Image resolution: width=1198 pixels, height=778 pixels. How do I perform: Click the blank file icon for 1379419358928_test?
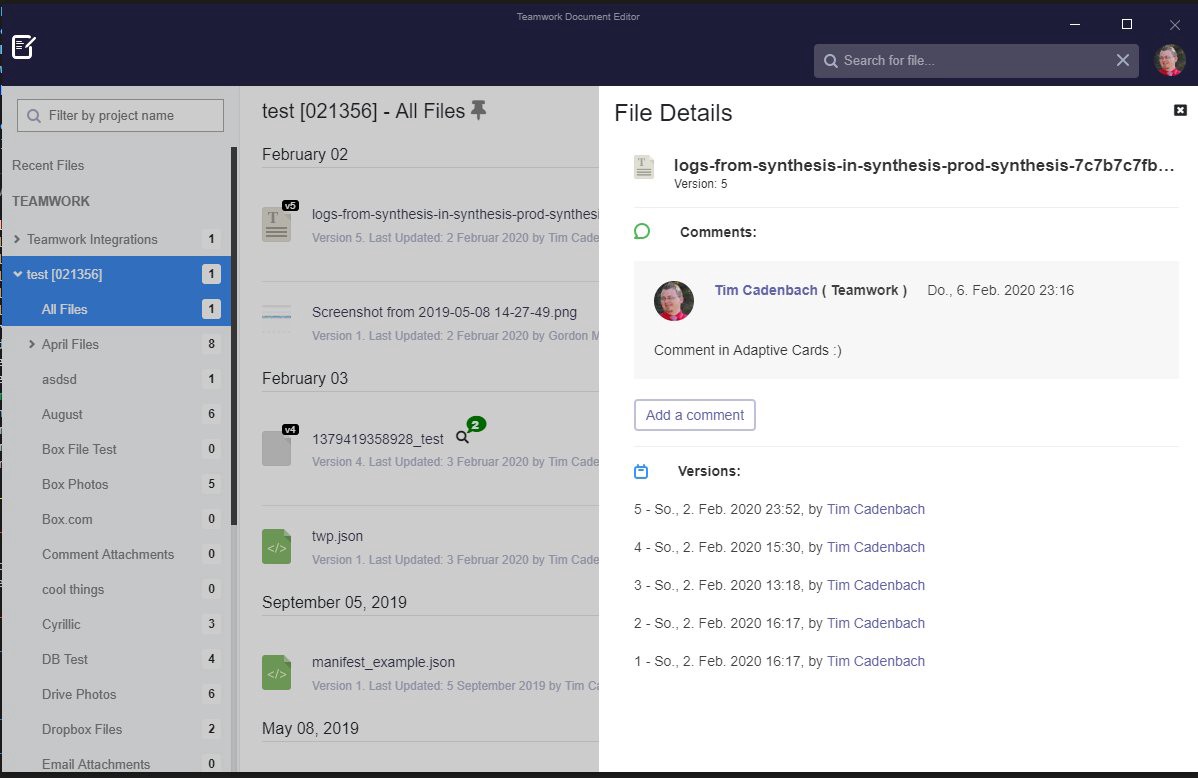click(x=277, y=449)
